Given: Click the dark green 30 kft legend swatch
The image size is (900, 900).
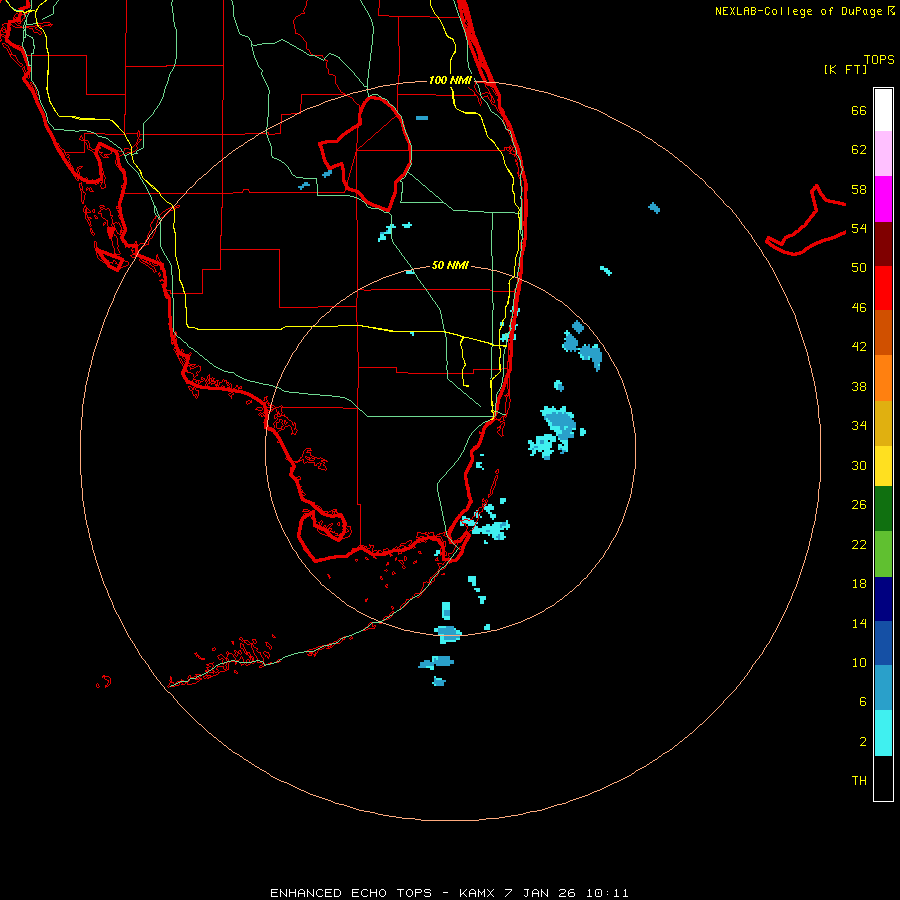Looking at the screenshot, I should (x=883, y=509).
